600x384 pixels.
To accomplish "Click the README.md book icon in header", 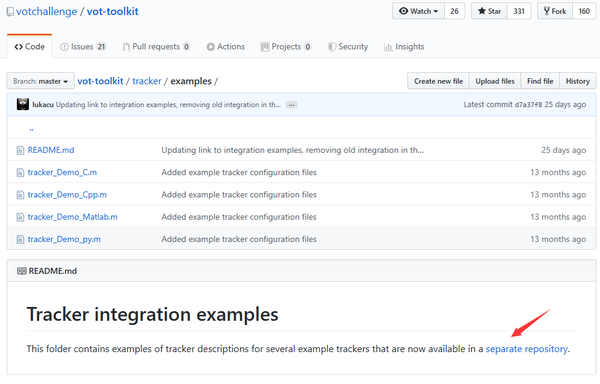I will click(x=21, y=271).
